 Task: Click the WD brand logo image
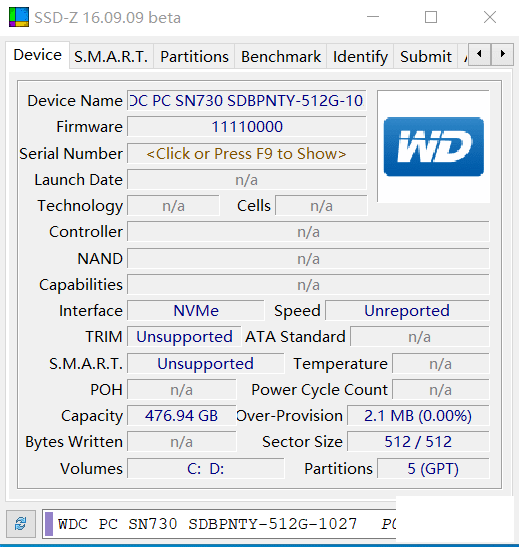tap(434, 147)
